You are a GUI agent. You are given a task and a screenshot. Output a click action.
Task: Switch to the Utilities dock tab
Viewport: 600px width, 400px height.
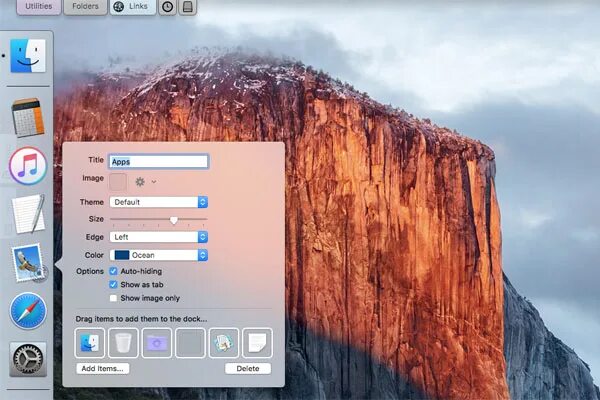39,7
